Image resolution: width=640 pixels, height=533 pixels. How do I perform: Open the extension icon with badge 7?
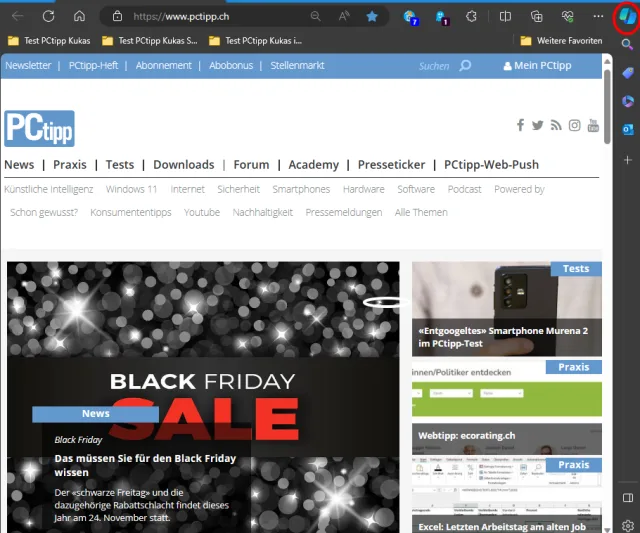pyautogui.click(x=410, y=17)
